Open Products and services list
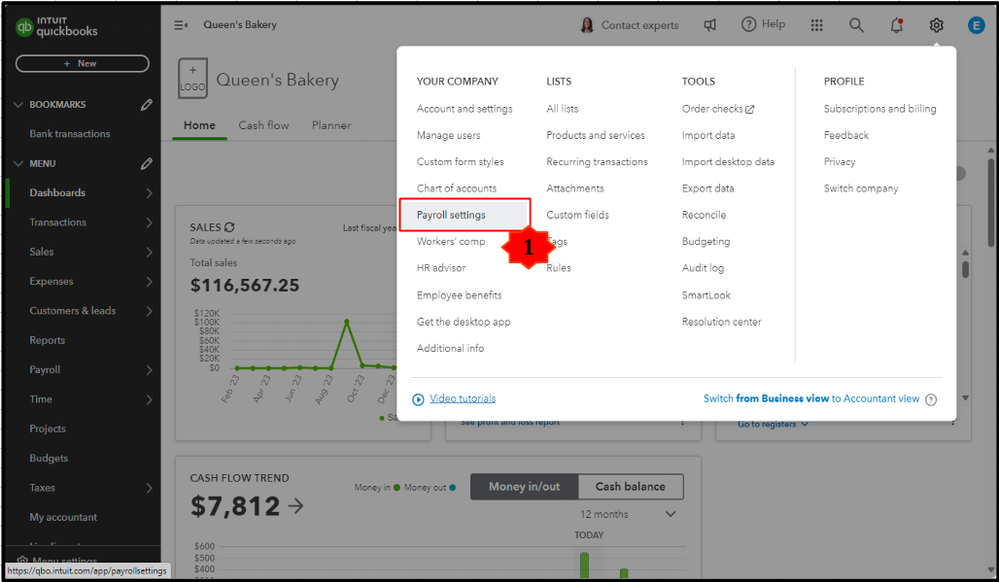999x582 pixels. [595, 135]
